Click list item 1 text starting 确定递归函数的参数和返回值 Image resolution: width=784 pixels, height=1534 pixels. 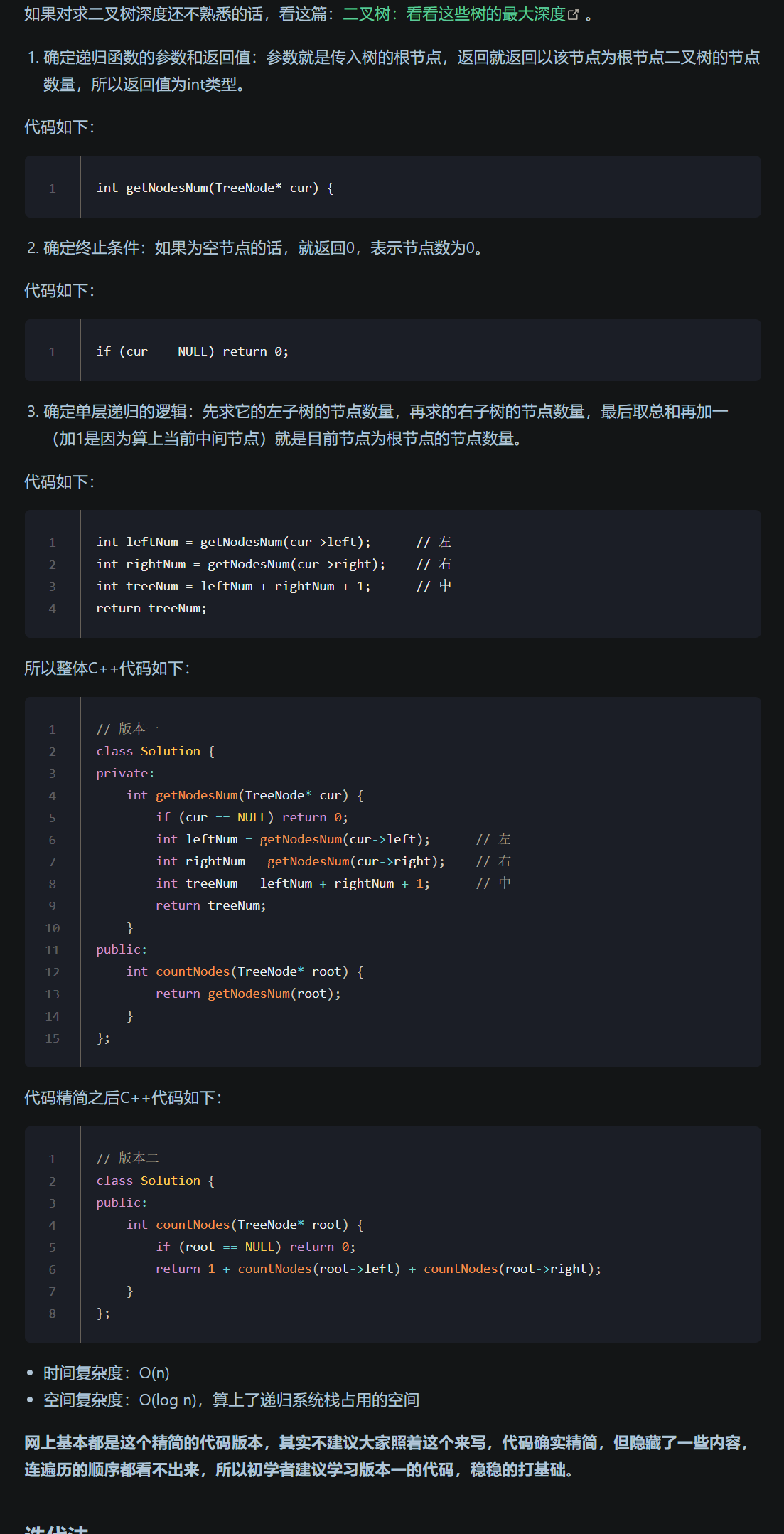click(x=402, y=71)
